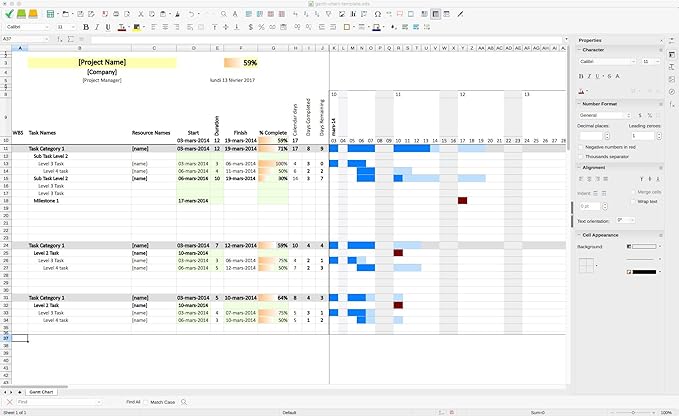Open sidebar font name Calibri dropdown
679x416 pixels.
click(x=634, y=61)
